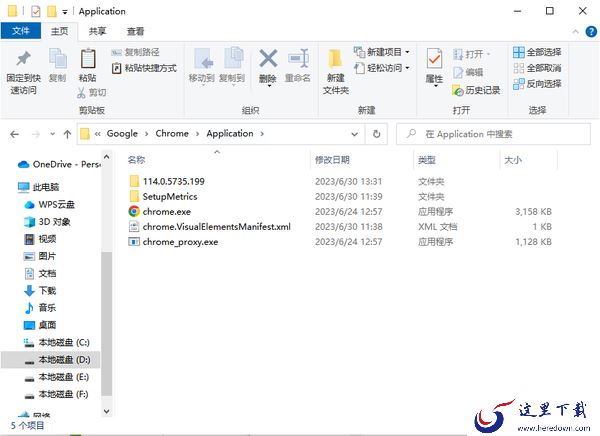Click the 粘贴 paste clipboard icon
This screenshot has width=600, height=436.
tap(88, 59)
